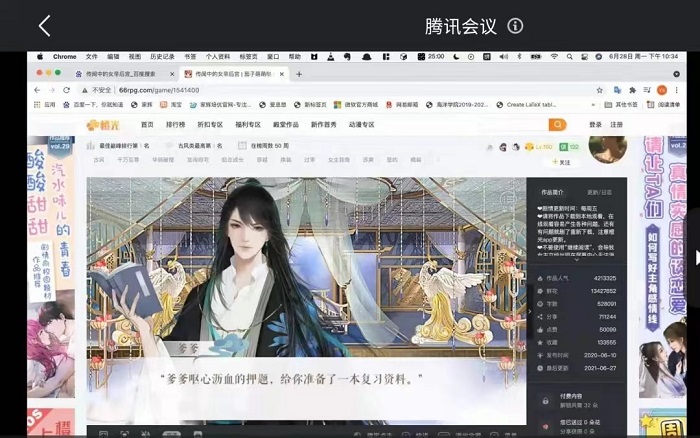
Task: Open the 应用 apps shortcut in bookmarks bar
Action: pyautogui.click(x=45, y=104)
